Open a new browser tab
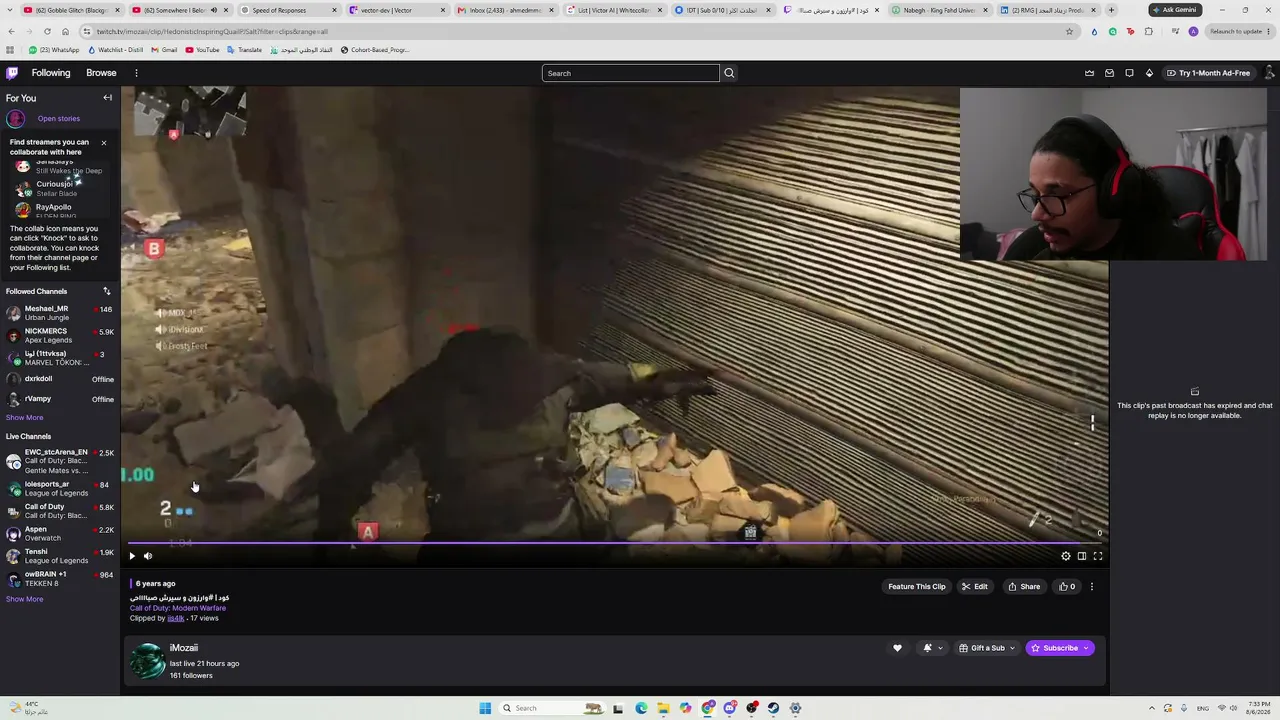 [1111, 10]
